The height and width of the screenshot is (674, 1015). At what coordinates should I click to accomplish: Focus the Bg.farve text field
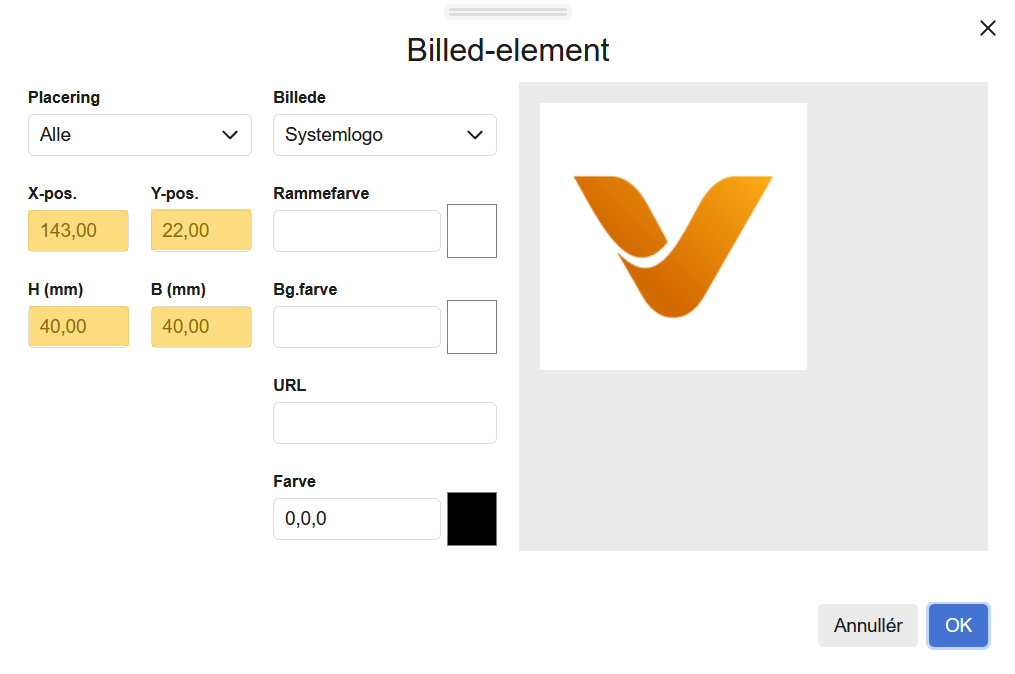coord(356,326)
